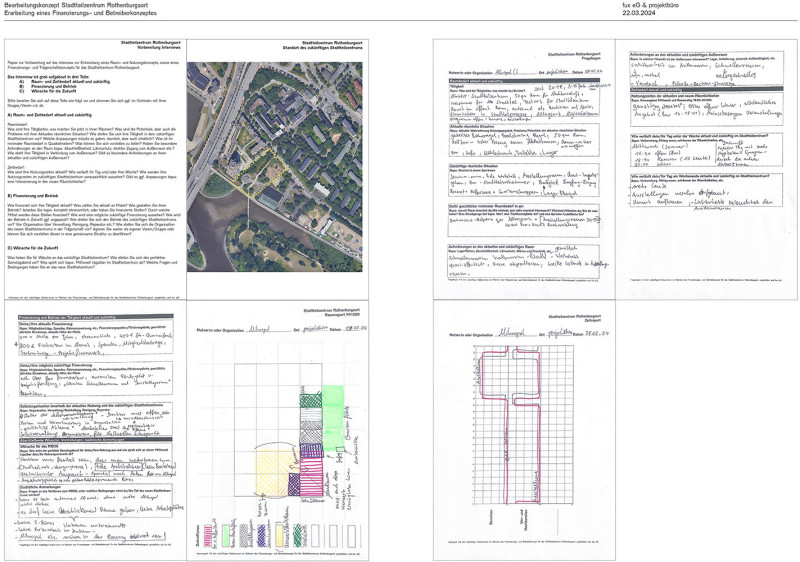The height and width of the screenshot is (562, 800).
Task: Click section heading 'C) Wünsche für die Zukunft'
Action: (x=32, y=248)
